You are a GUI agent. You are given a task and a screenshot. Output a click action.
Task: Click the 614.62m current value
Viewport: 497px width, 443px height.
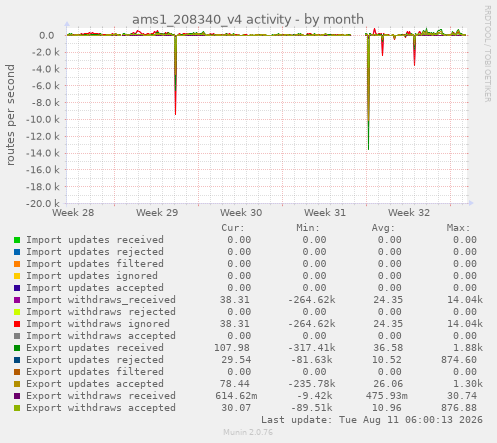(236, 396)
